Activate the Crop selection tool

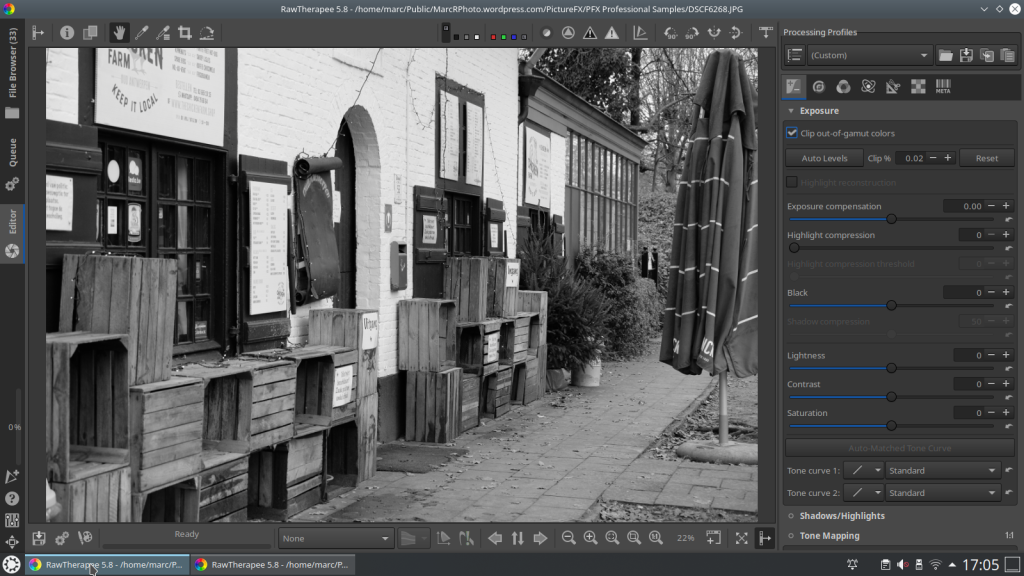(x=185, y=32)
